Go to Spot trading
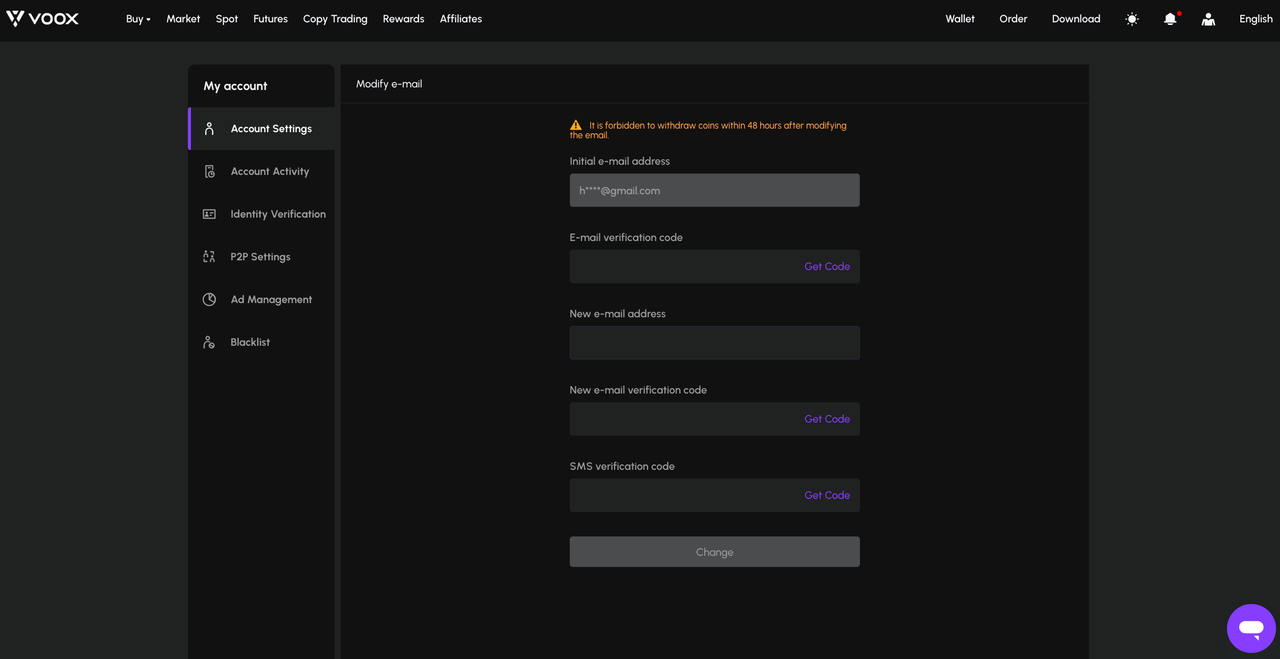 point(227,19)
